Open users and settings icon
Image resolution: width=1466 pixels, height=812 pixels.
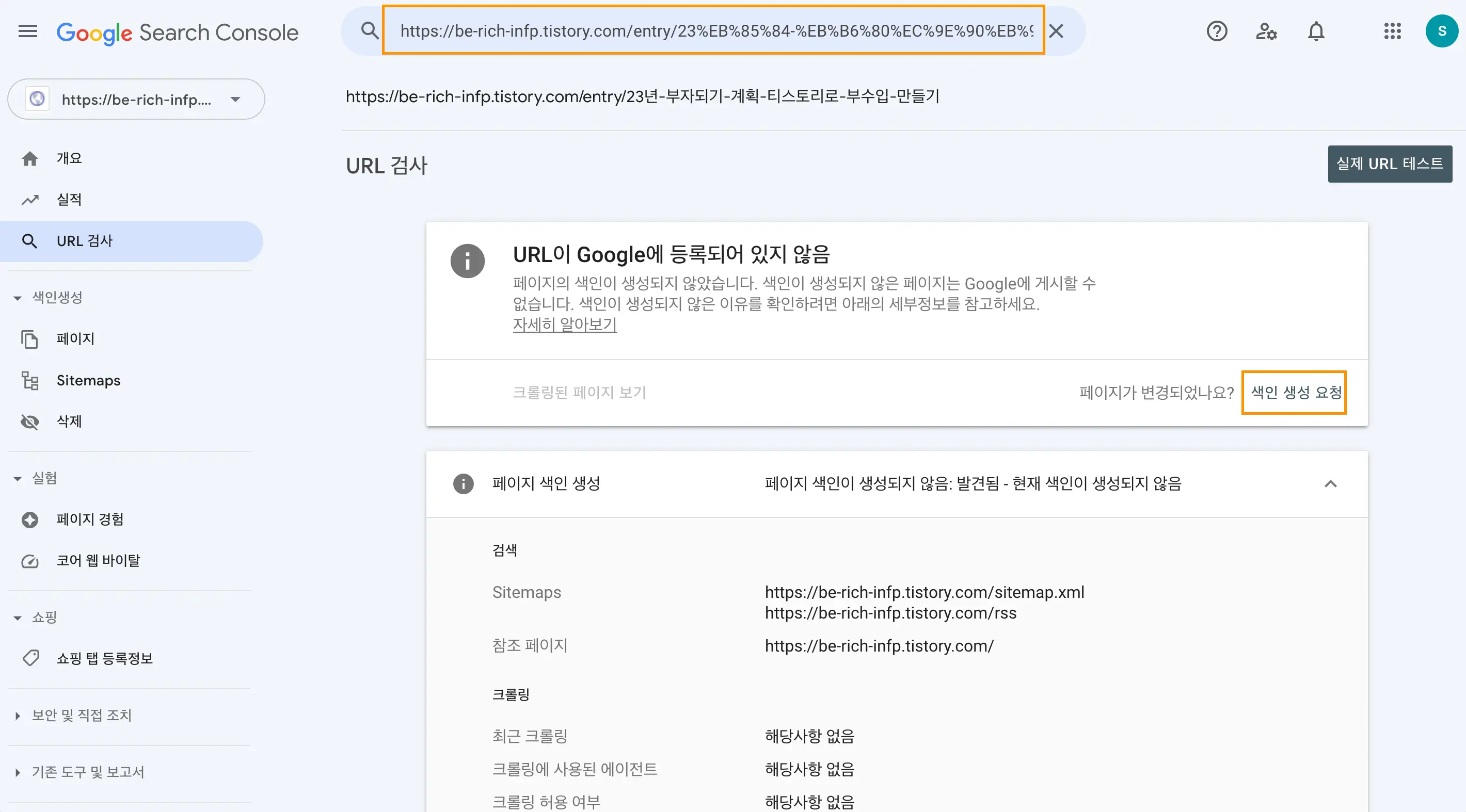tap(1266, 31)
